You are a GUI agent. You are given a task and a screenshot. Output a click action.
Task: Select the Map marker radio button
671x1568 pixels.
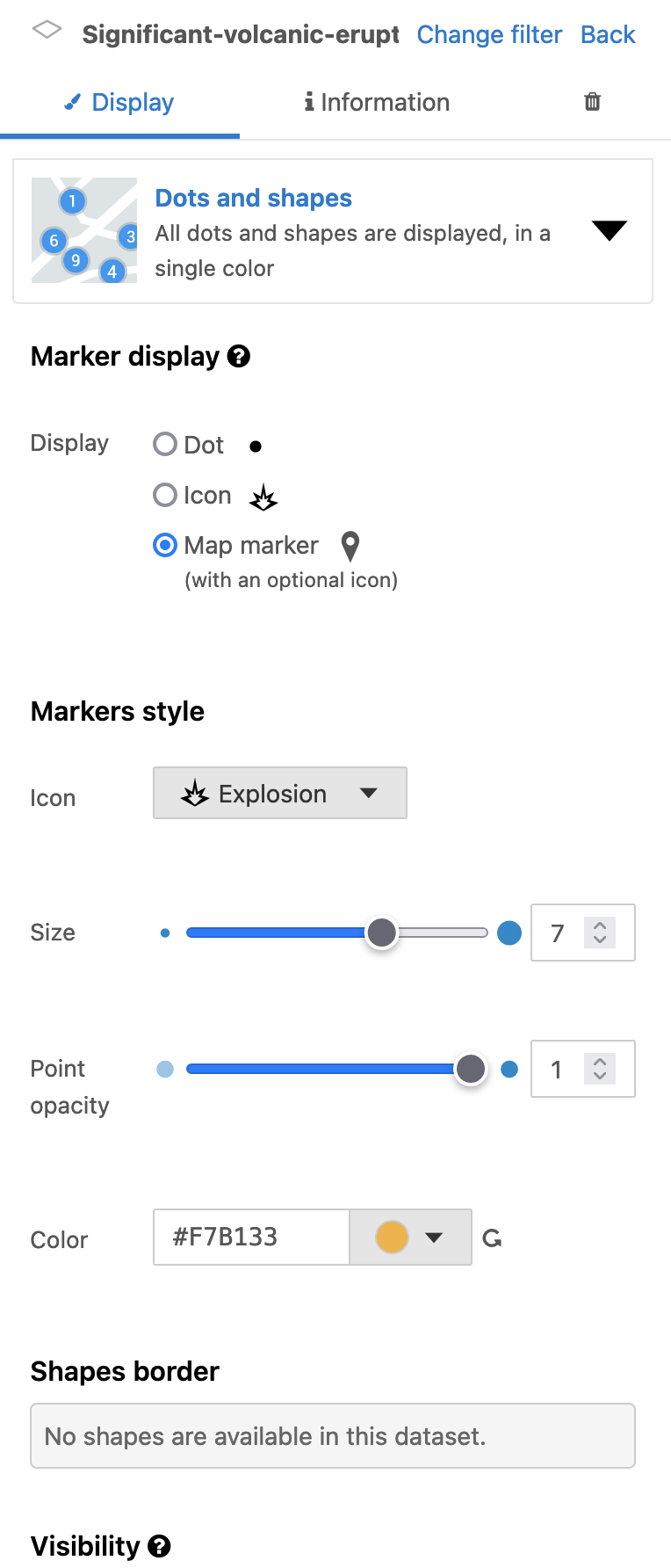[x=165, y=545]
